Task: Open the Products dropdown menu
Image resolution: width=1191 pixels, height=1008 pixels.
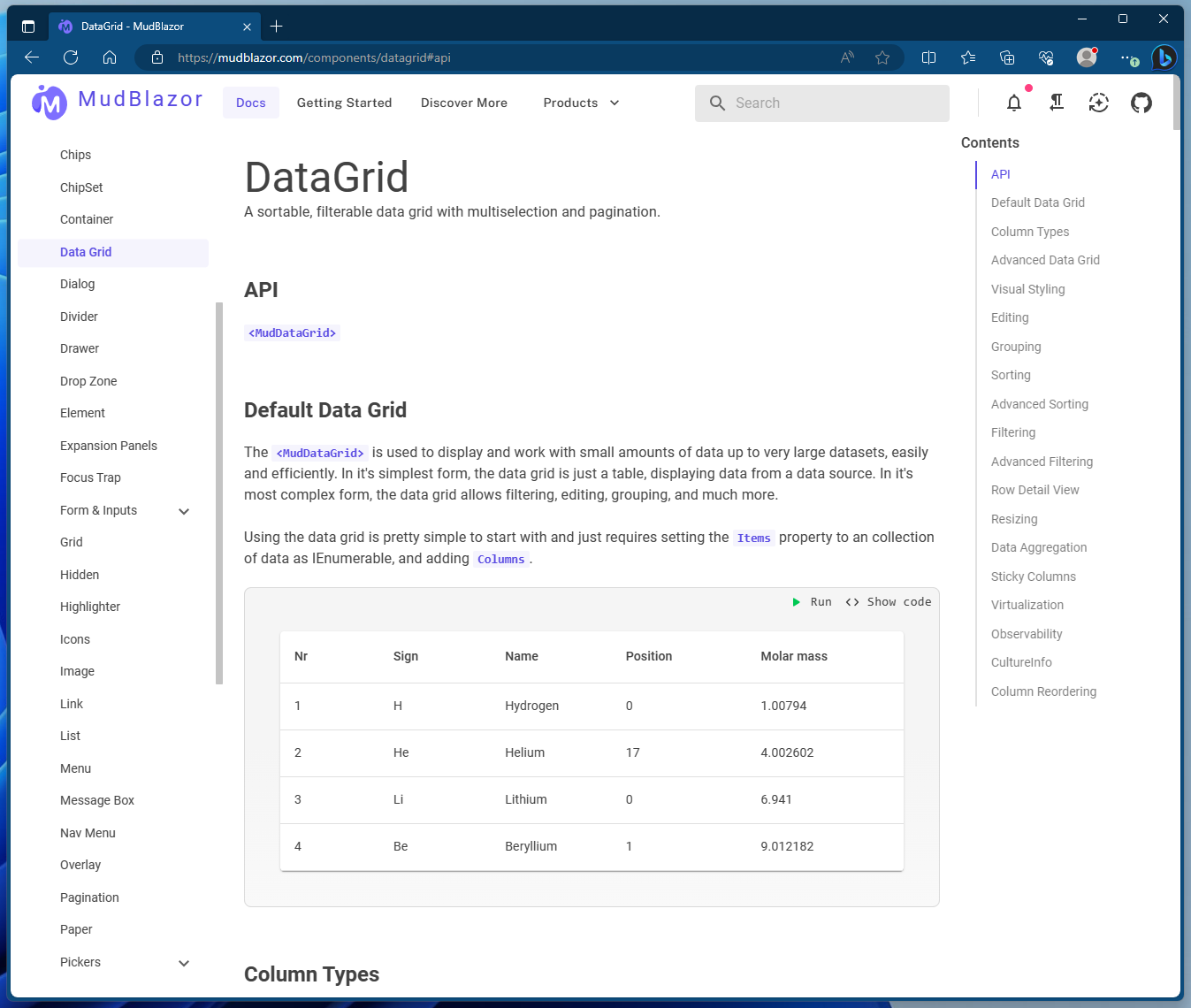Action: (x=580, y=103)
